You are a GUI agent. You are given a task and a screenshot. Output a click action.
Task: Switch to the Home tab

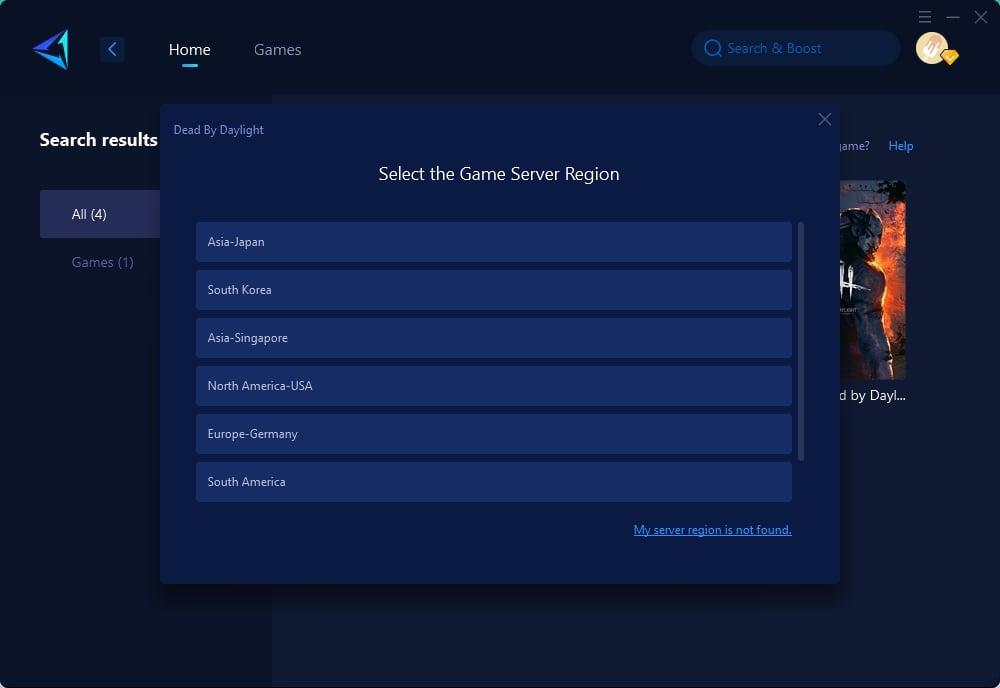pos(189,50)
